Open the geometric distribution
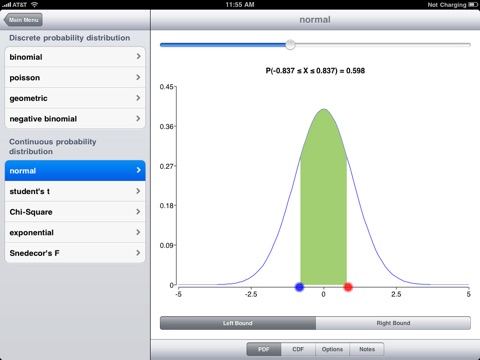The height and width of the screenshot is (360, 480). coord(75,98)
